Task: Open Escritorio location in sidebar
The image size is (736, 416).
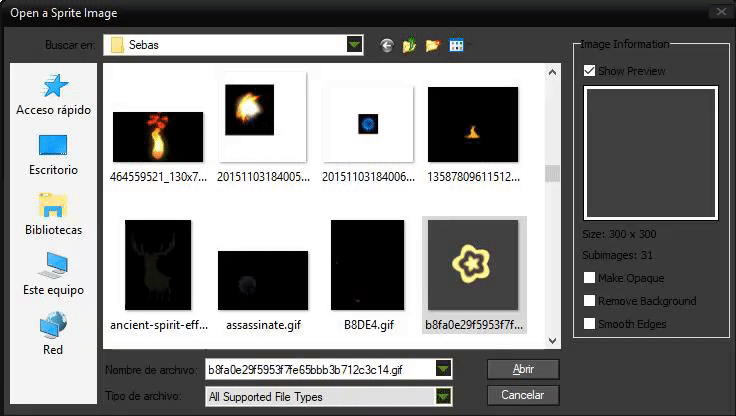Action: [54, 155]
